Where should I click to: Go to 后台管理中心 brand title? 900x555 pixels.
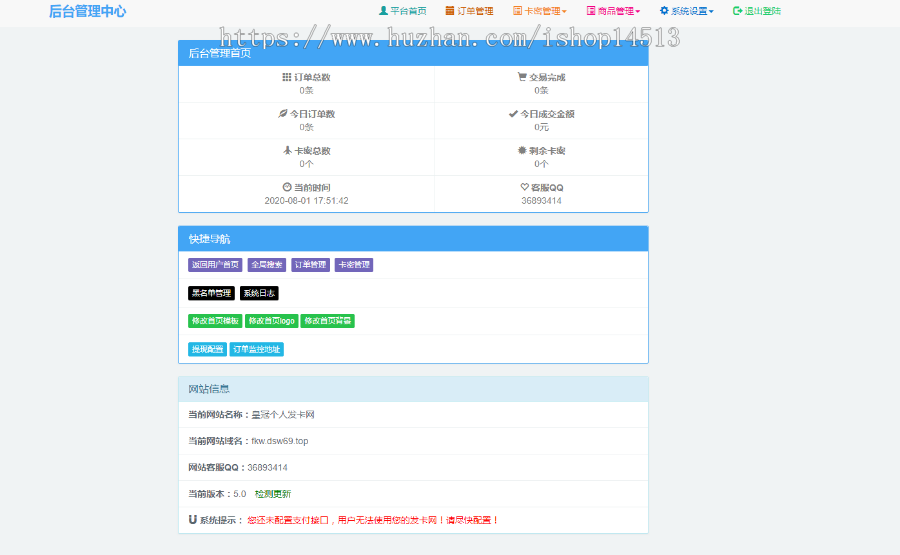pyautogui.click(x=88, y=12)
